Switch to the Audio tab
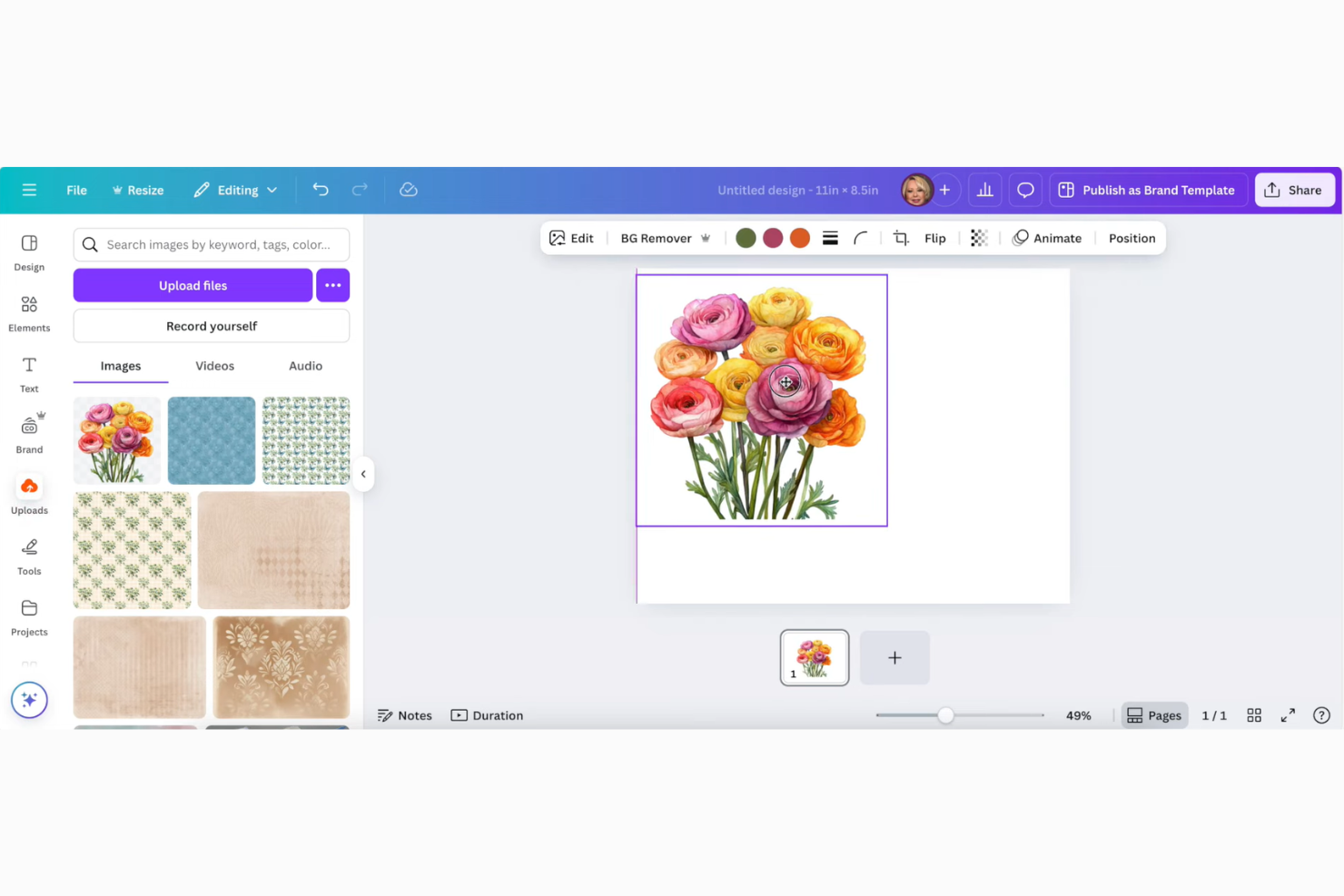 (306, 366)
